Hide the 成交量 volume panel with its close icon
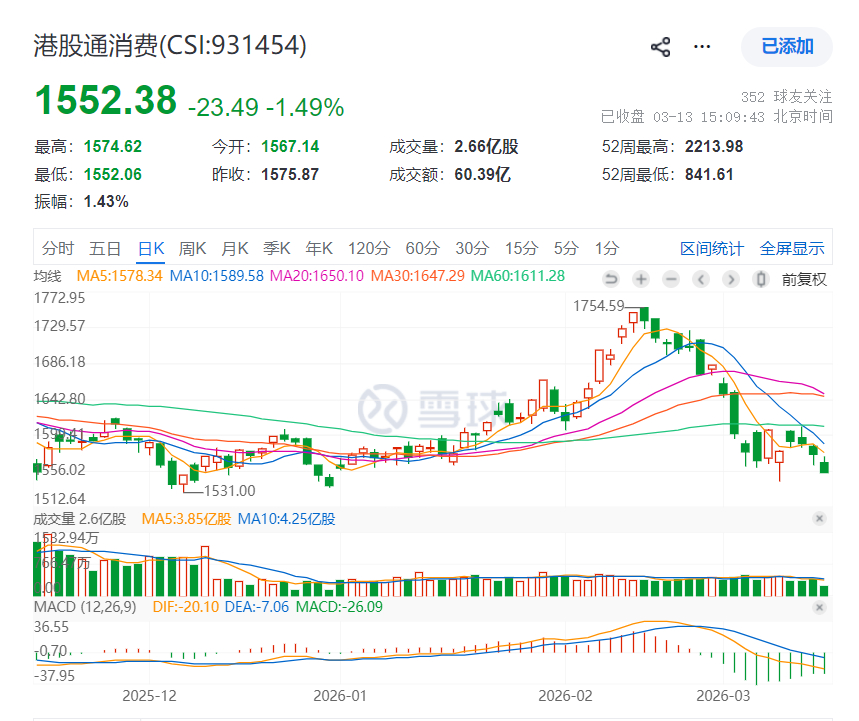 [x=819, y=519]
